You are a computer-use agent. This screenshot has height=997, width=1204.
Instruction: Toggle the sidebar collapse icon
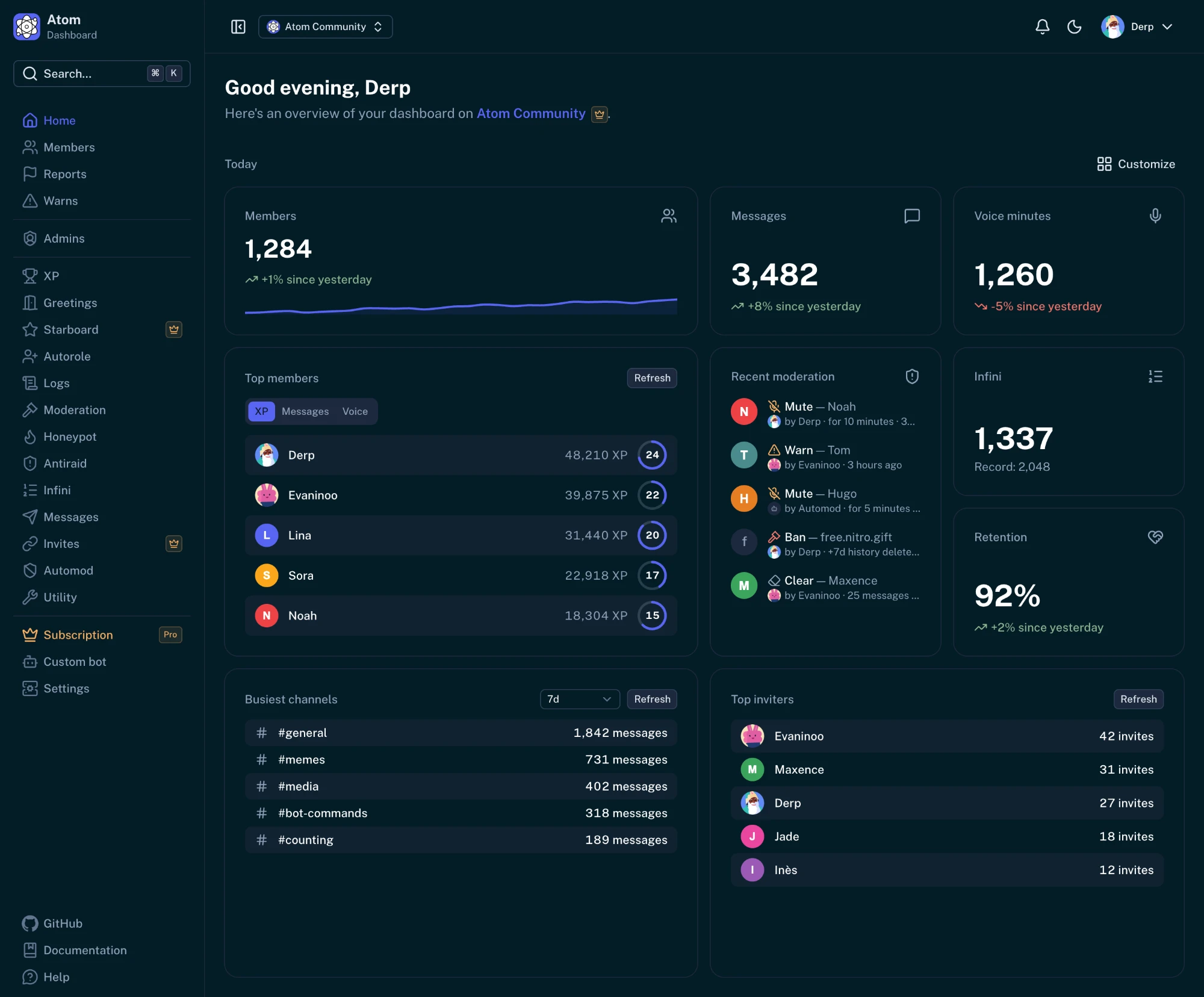tap(238, 26)
